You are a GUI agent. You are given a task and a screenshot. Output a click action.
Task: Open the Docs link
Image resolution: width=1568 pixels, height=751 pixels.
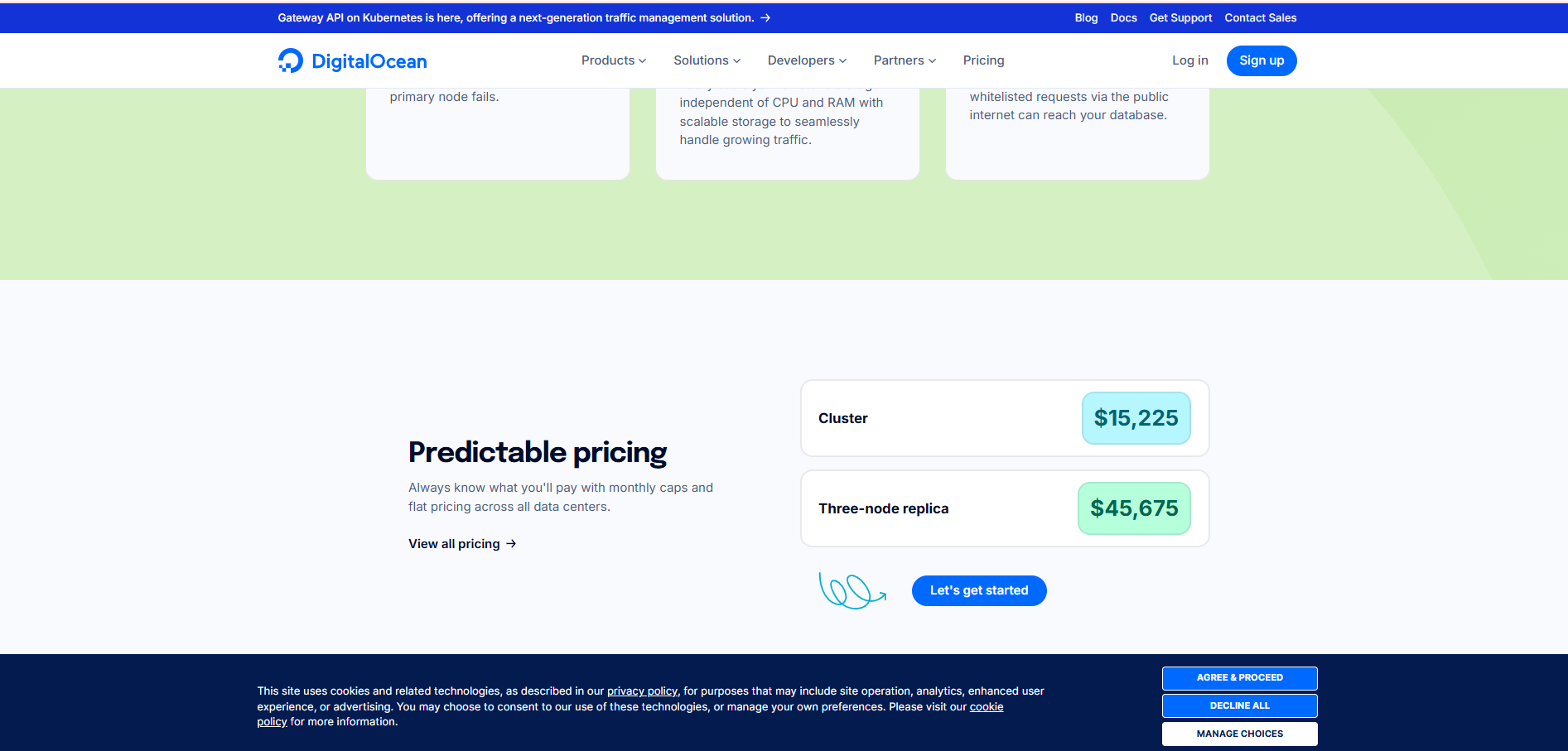(1123, 17)
